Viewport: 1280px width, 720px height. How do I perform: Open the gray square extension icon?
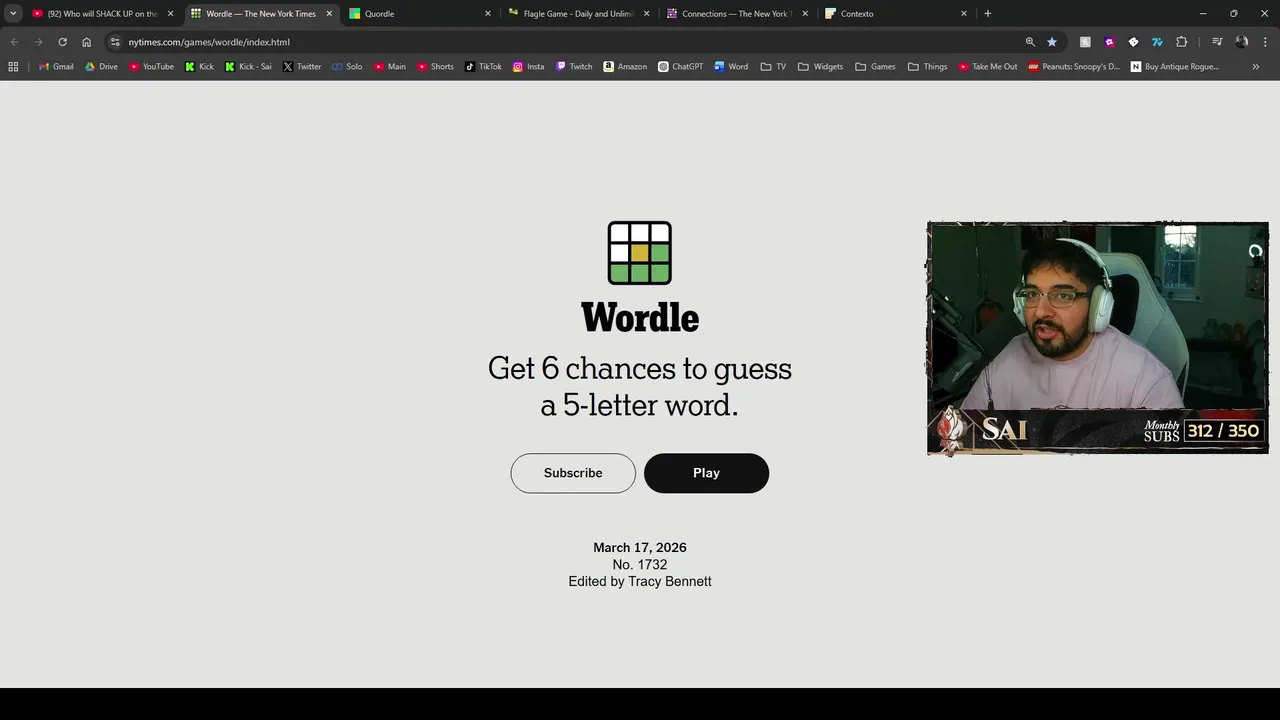coord(1085,42)
